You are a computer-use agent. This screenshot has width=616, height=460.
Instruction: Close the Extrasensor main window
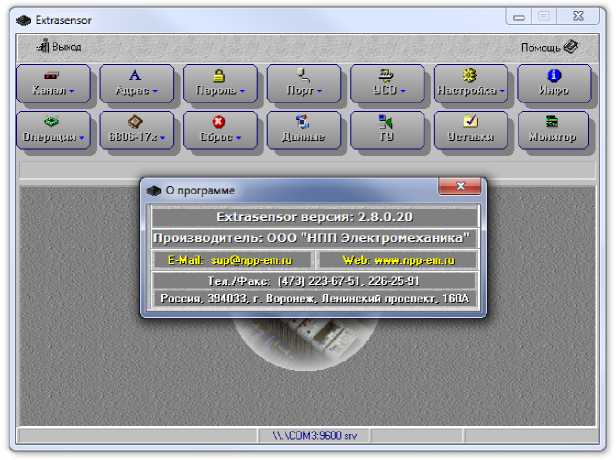pyautogui.click(x=578, y=16)
